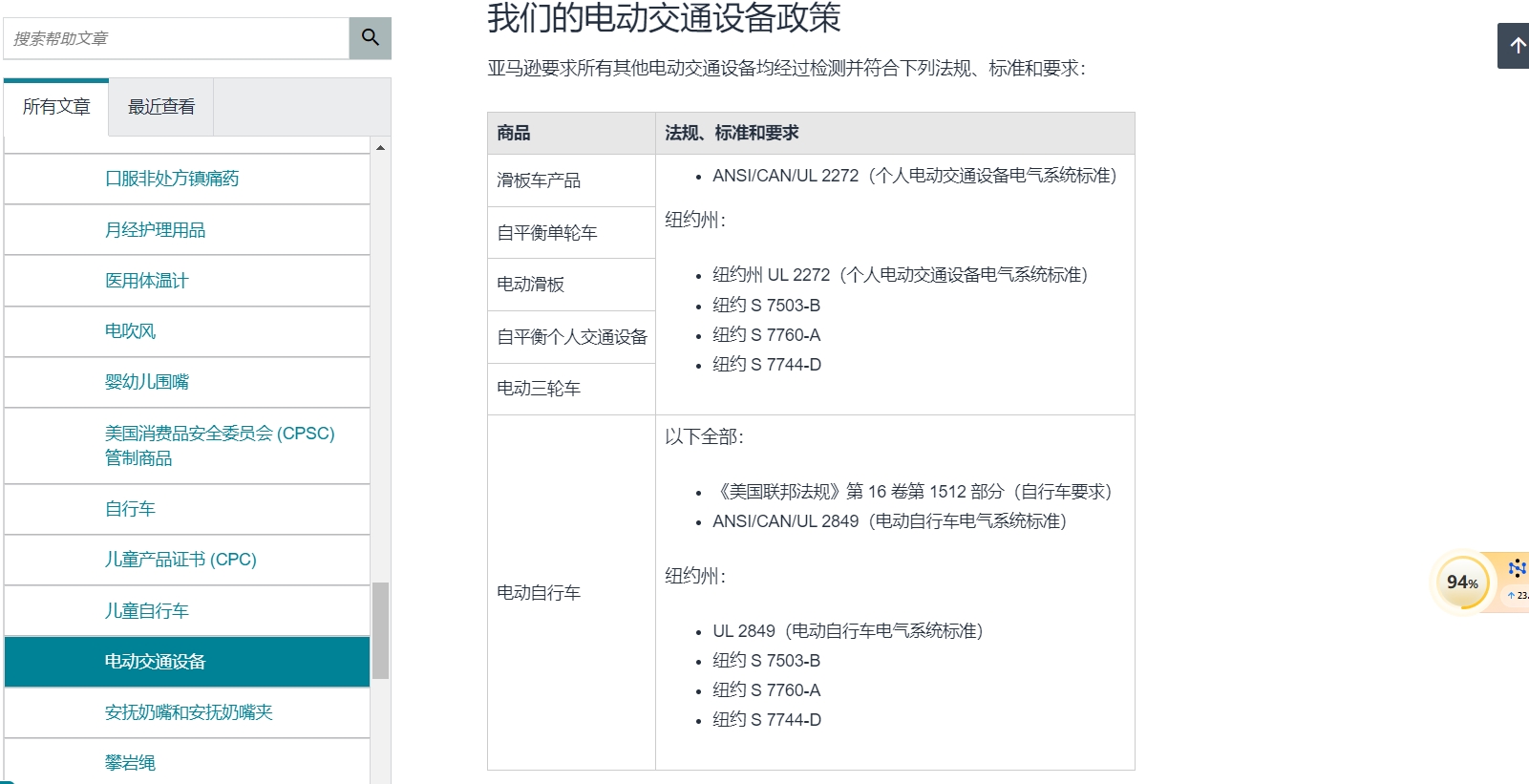Click the blue network icon beside 94%
The image size is (1529, 784).
tap(1517, 569)
